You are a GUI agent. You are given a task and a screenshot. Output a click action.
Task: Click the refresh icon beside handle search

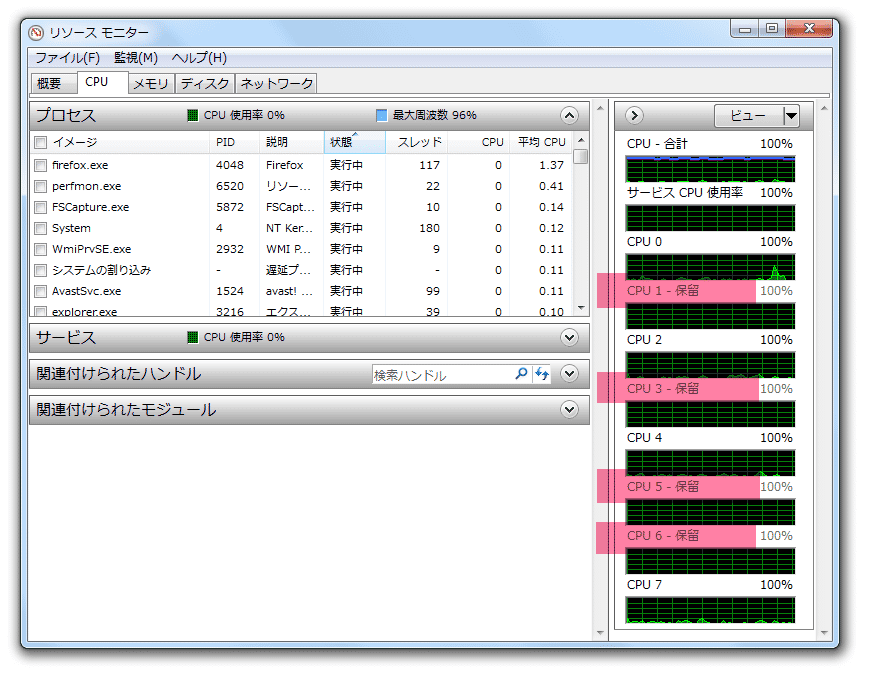pos(542,374)
